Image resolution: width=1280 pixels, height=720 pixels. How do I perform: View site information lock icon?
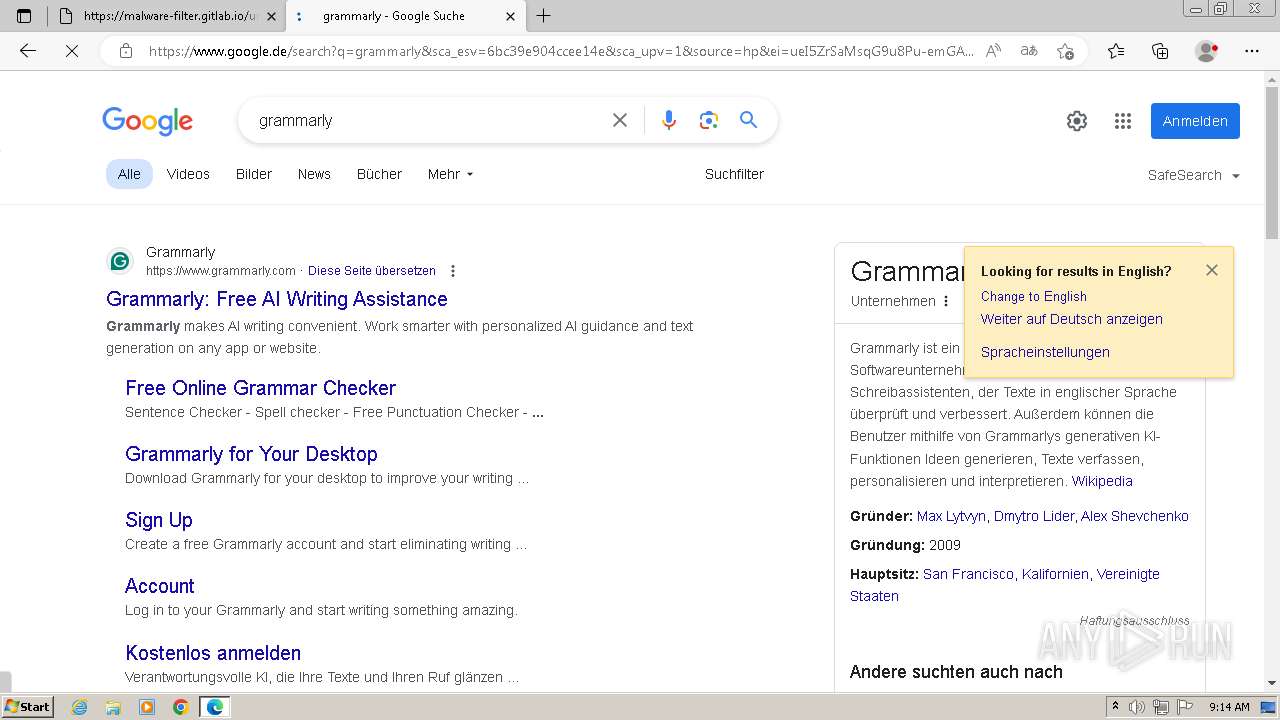(126, 51)
